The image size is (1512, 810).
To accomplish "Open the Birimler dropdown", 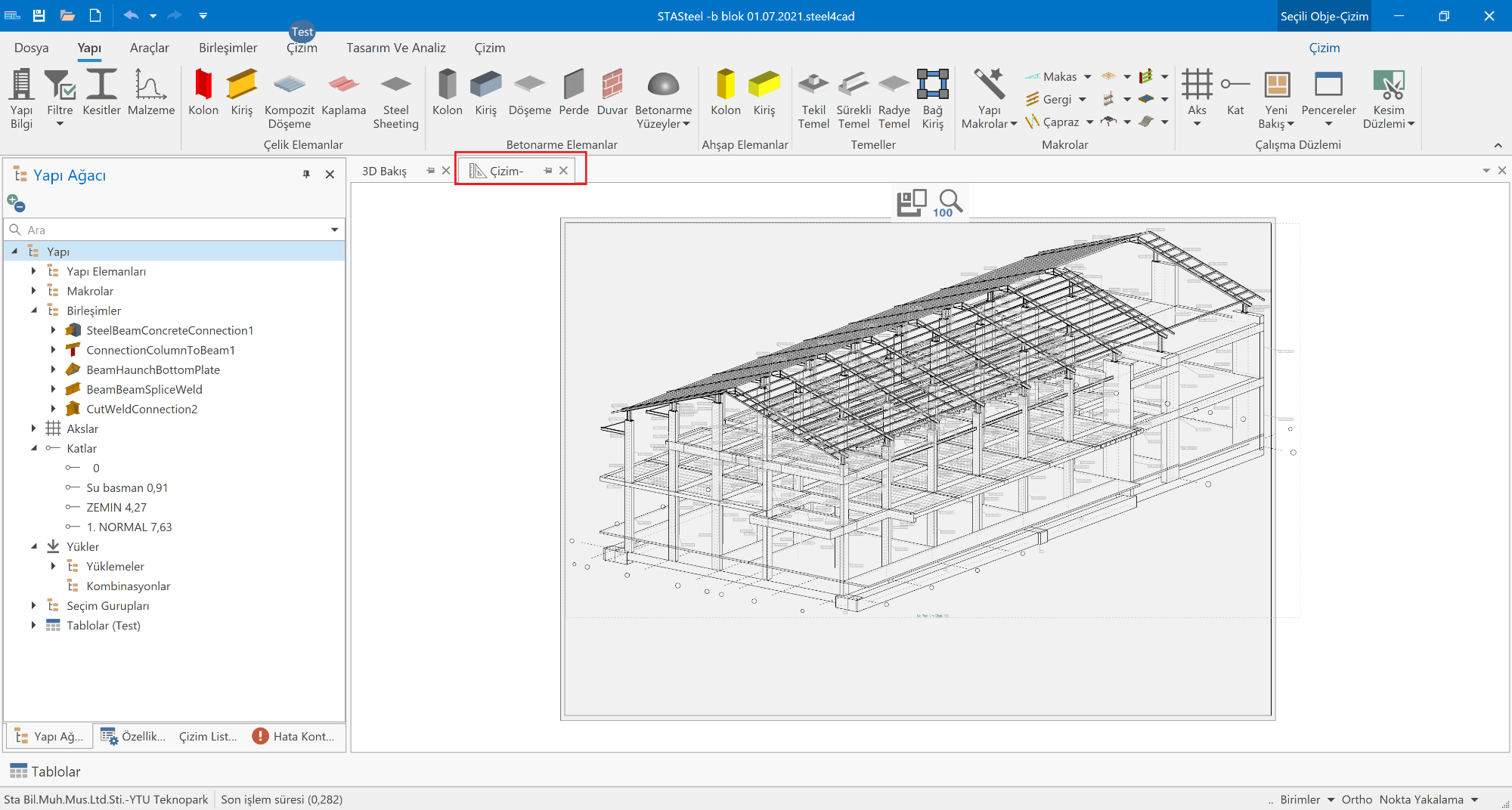I will (x=1306, y=799).
